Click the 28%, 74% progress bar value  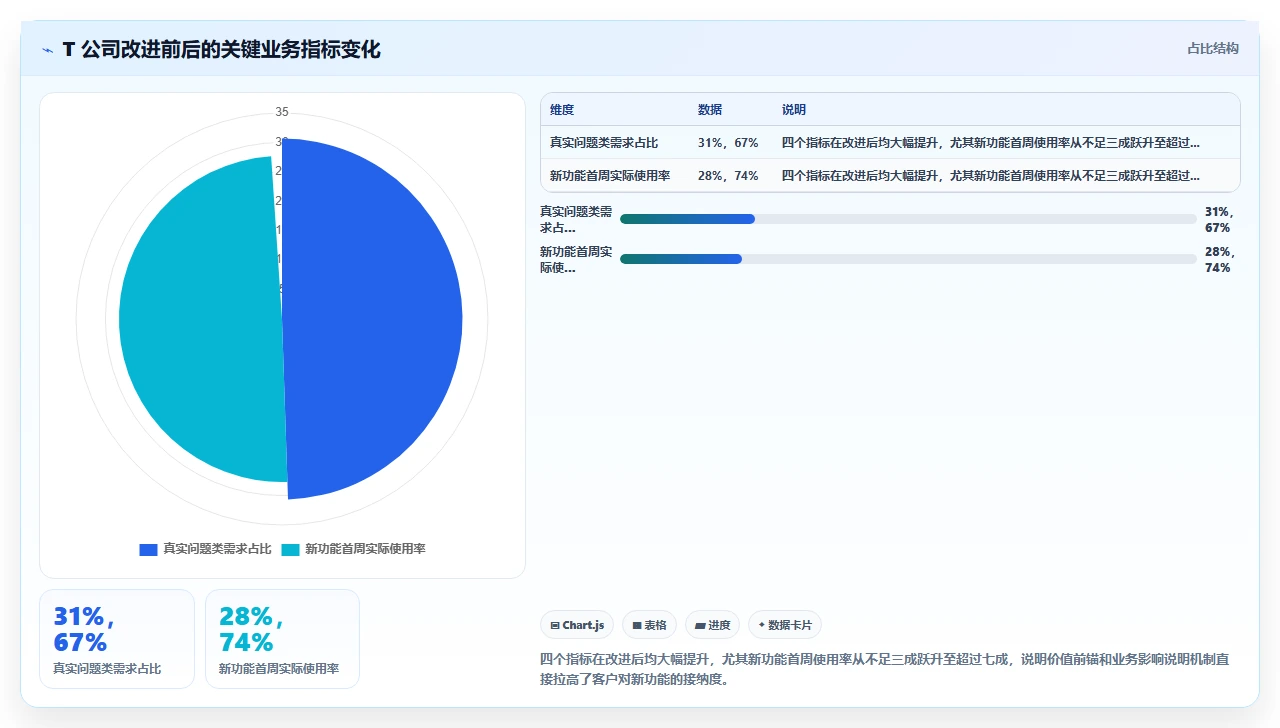tap(1220, 260)
